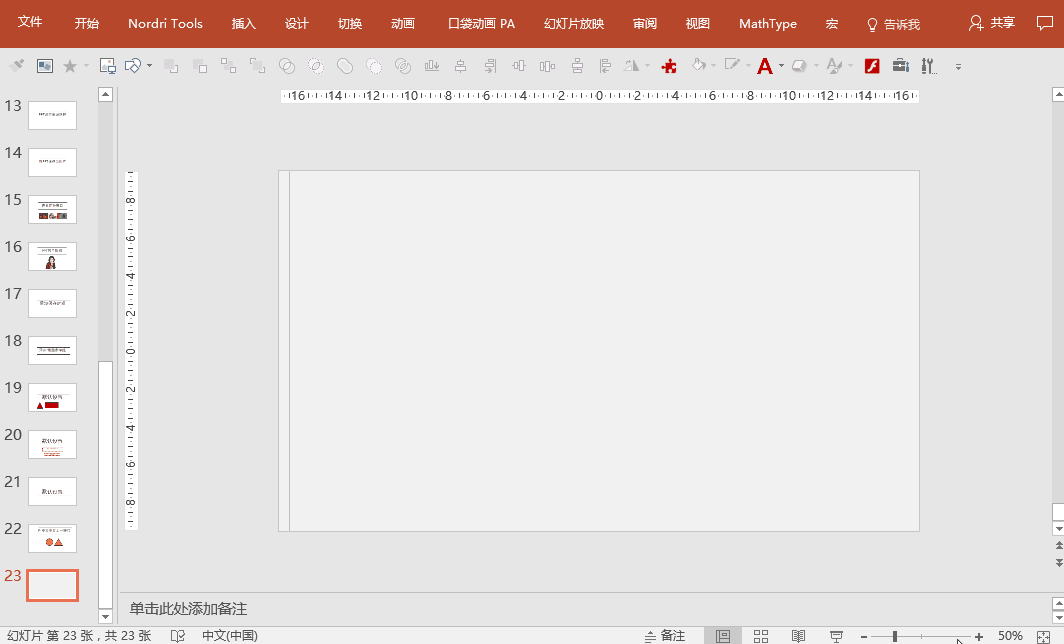The image size is (1064, 644).
Task: Click the red Flash icon in toolbar
Action: click(872, 66)
